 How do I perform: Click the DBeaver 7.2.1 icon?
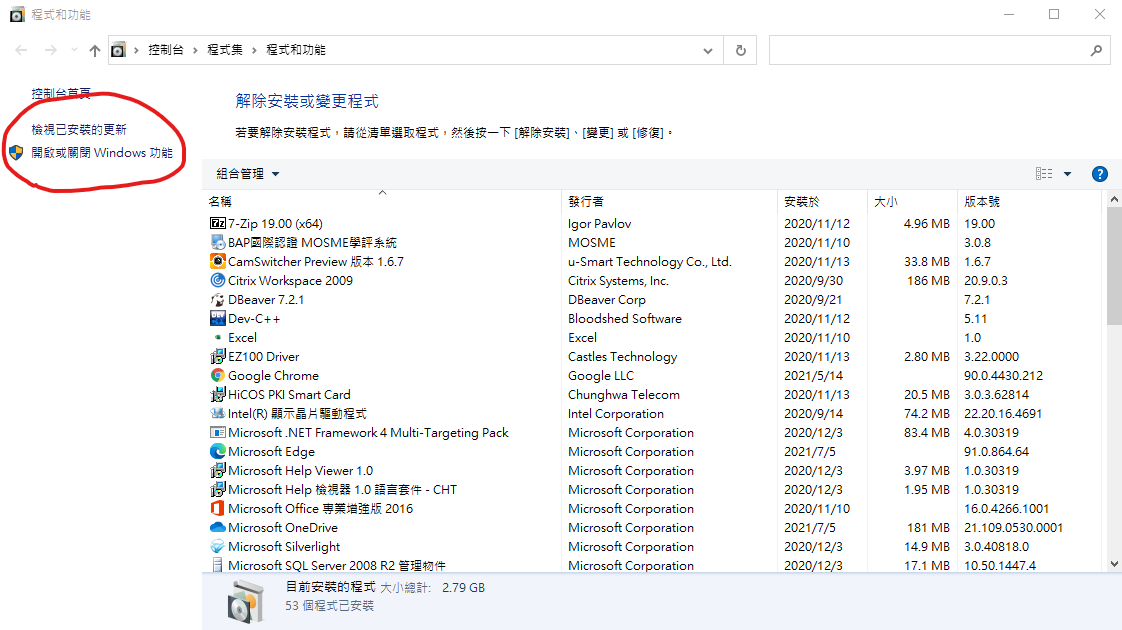218,299
